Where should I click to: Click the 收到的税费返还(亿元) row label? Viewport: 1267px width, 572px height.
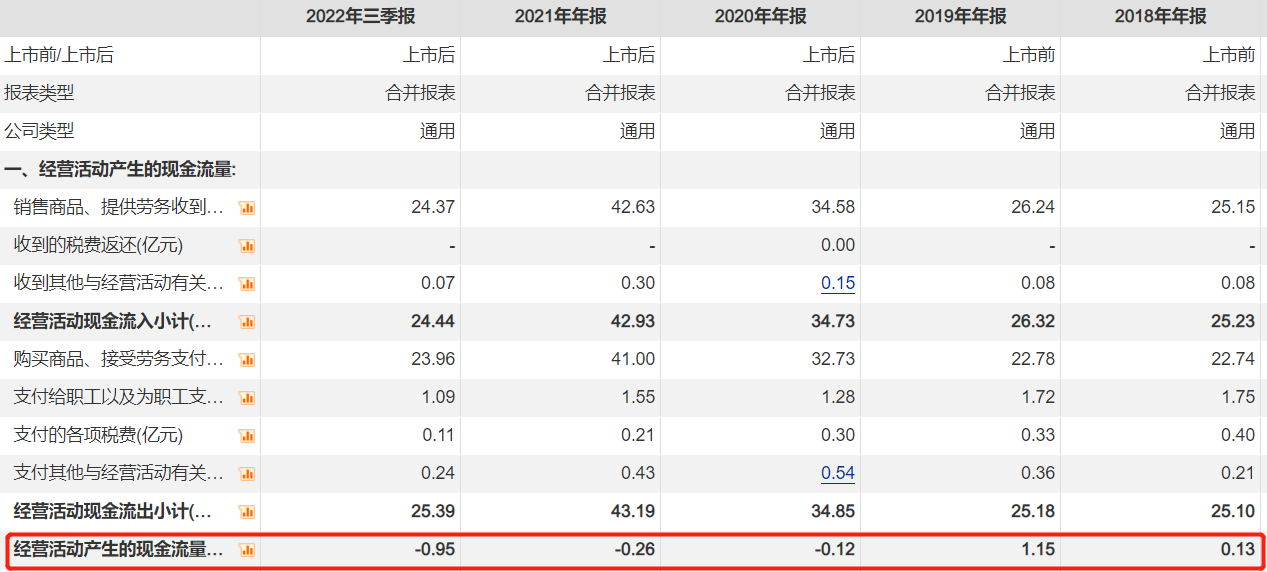coord(98,245)
